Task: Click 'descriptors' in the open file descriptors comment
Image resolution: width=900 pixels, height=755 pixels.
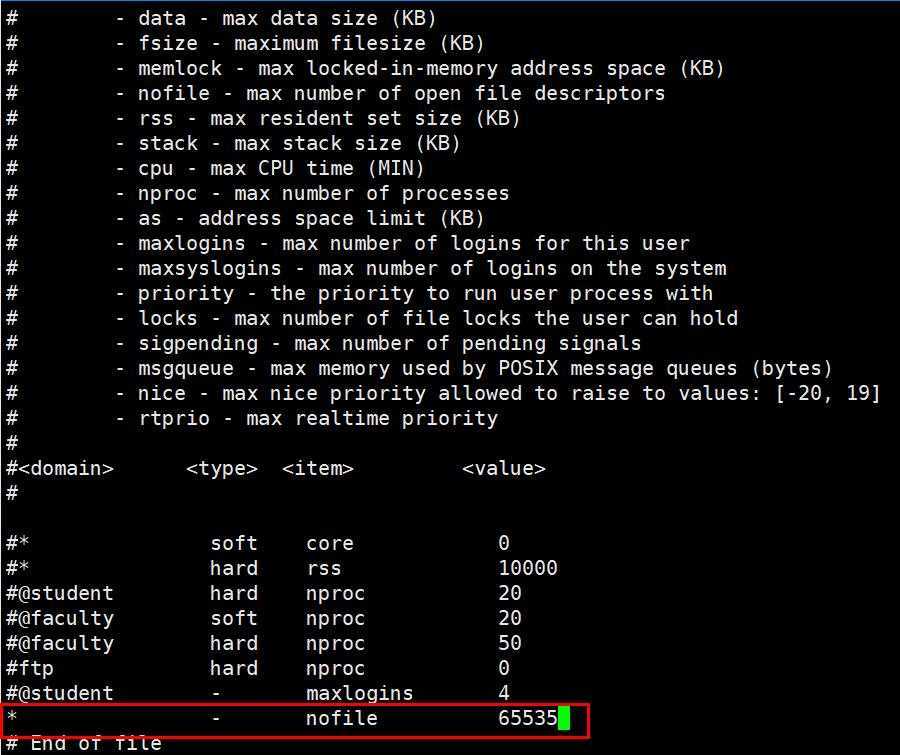Action: (599, 94)
